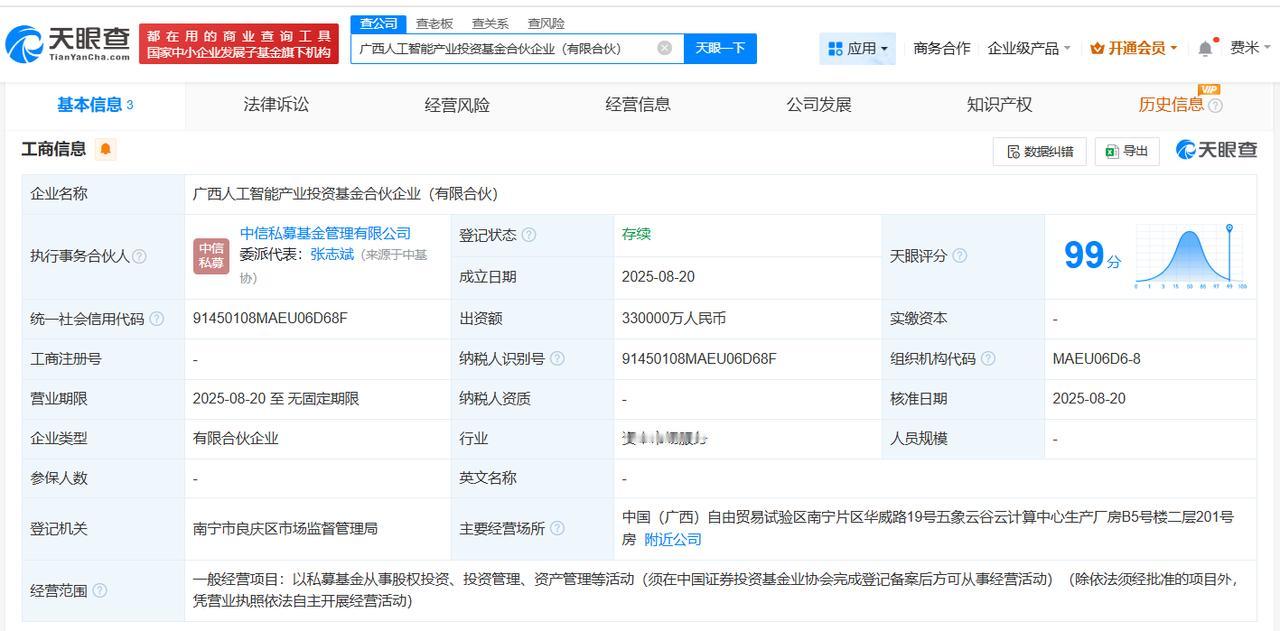The width and height of the screenshot is (1280, 631).
Task: Switch to the 经营风险 tab
Action: pos(457,105)
